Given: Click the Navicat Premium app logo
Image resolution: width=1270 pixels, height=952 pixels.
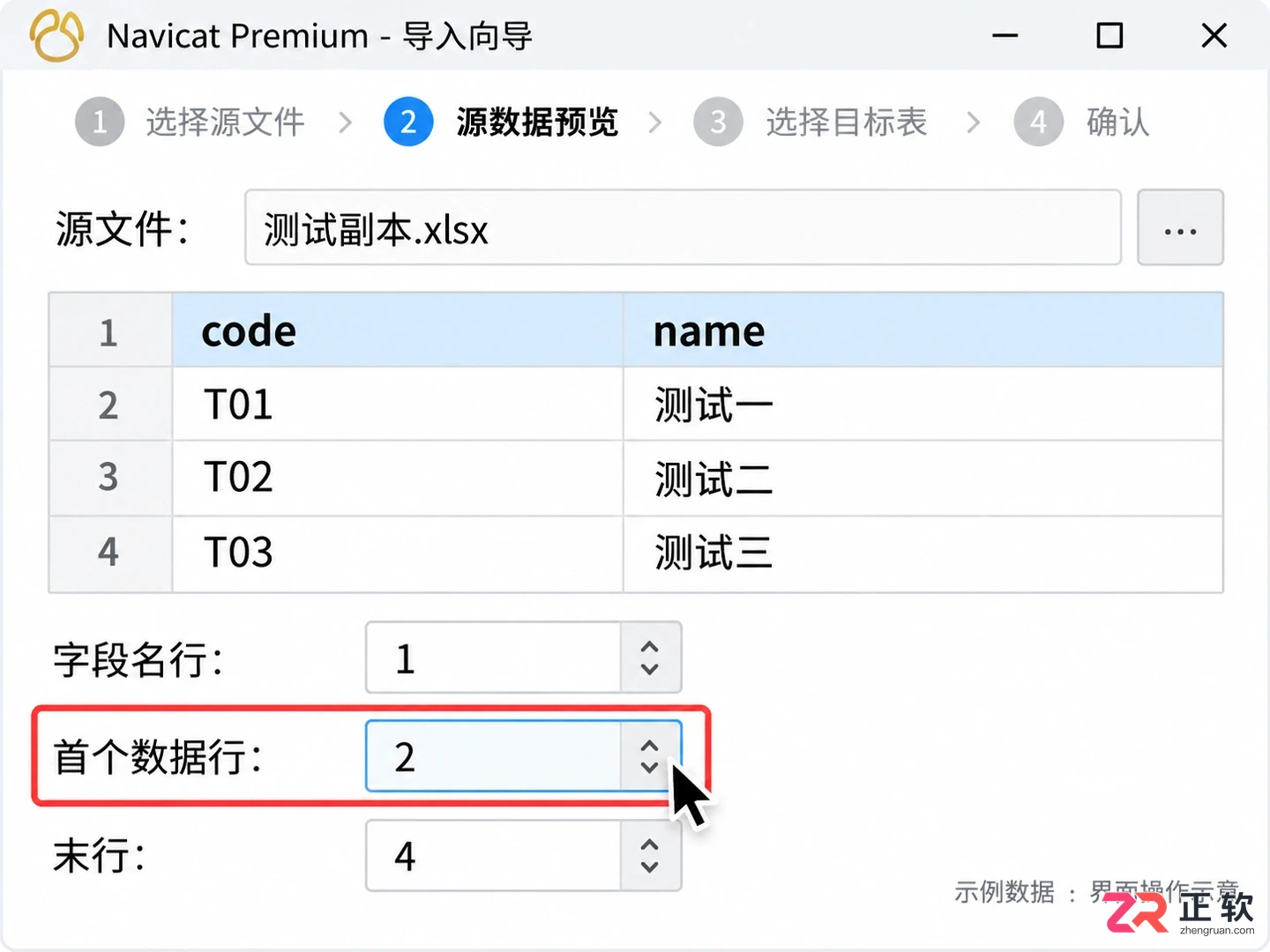Looking at the screenshot, I should [x=56, y=36].
